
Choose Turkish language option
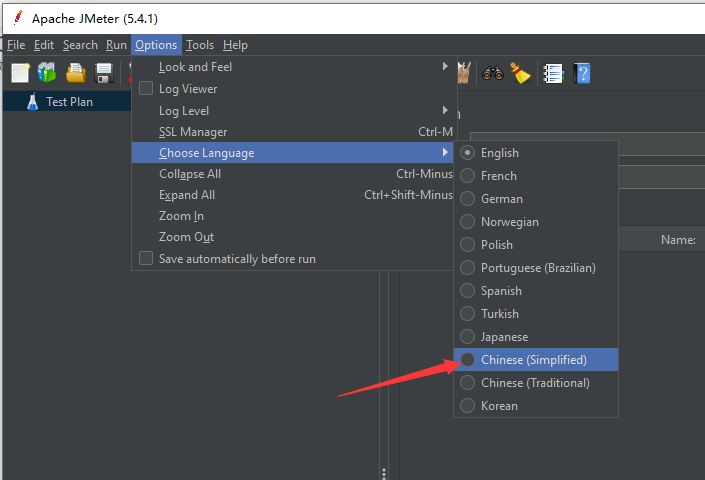click(x=535, y=314)
